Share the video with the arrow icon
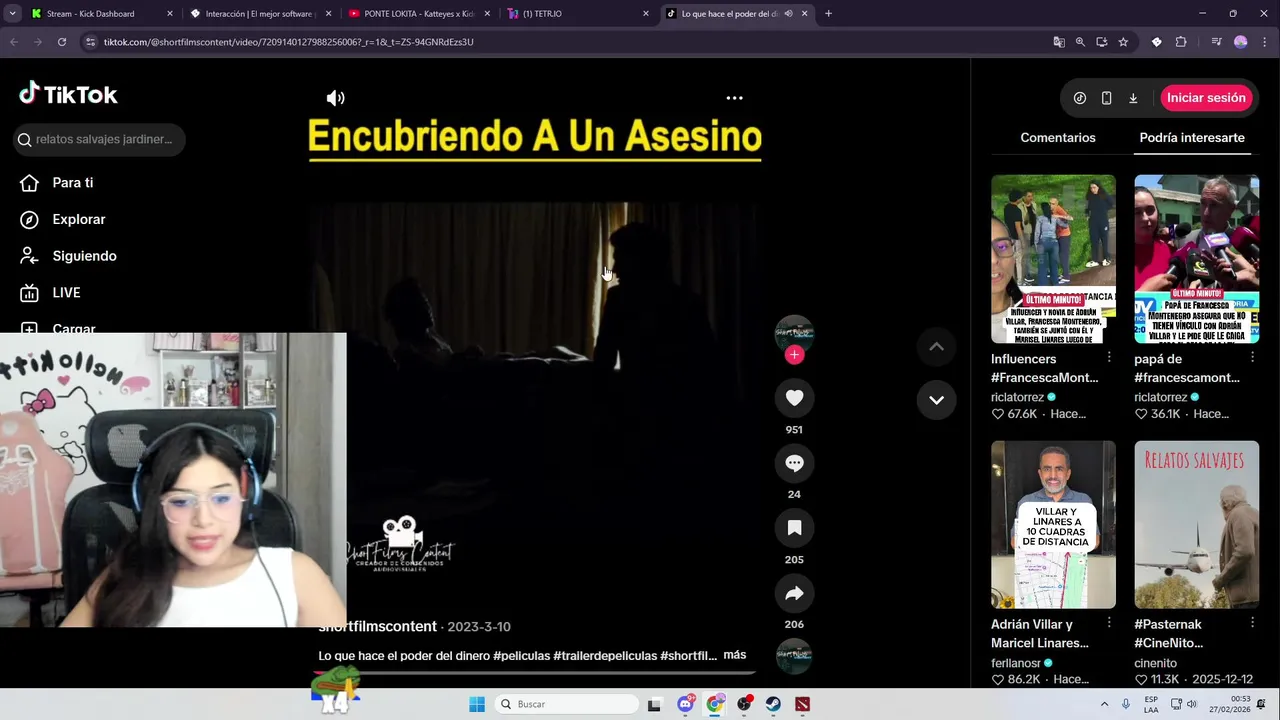1280x720 pixels. tap(794, 593)
